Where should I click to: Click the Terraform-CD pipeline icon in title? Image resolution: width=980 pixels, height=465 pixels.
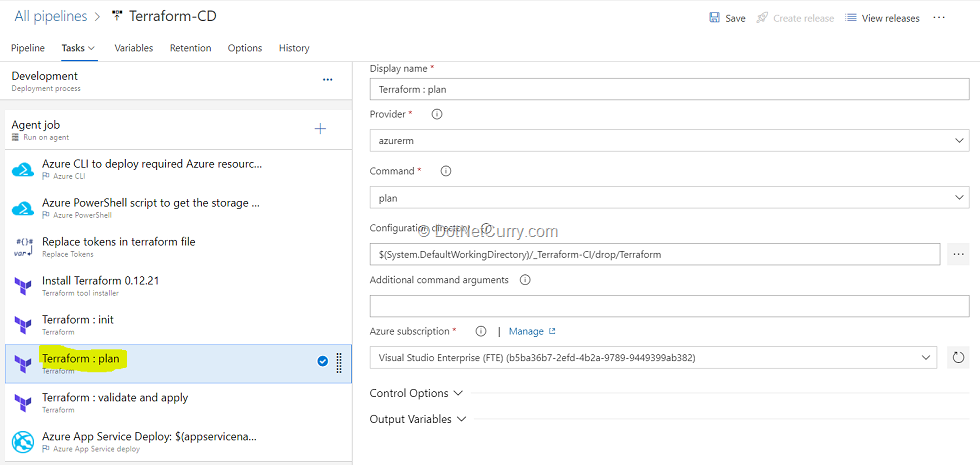(x=116, y=16)
